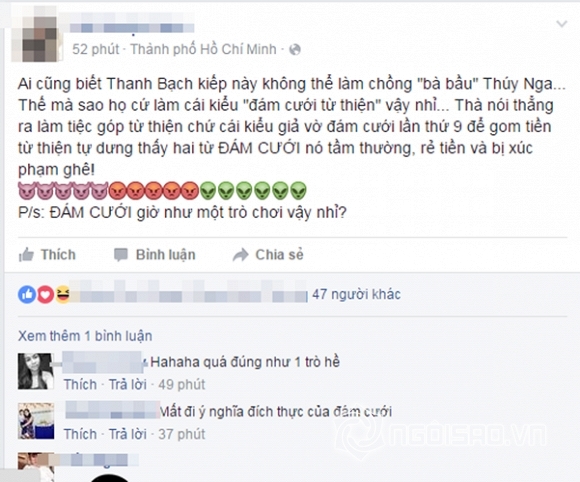580x482 pixels.
Task: Click the Chia sẻ share arrow icon
Action: [x=241, y=255]
